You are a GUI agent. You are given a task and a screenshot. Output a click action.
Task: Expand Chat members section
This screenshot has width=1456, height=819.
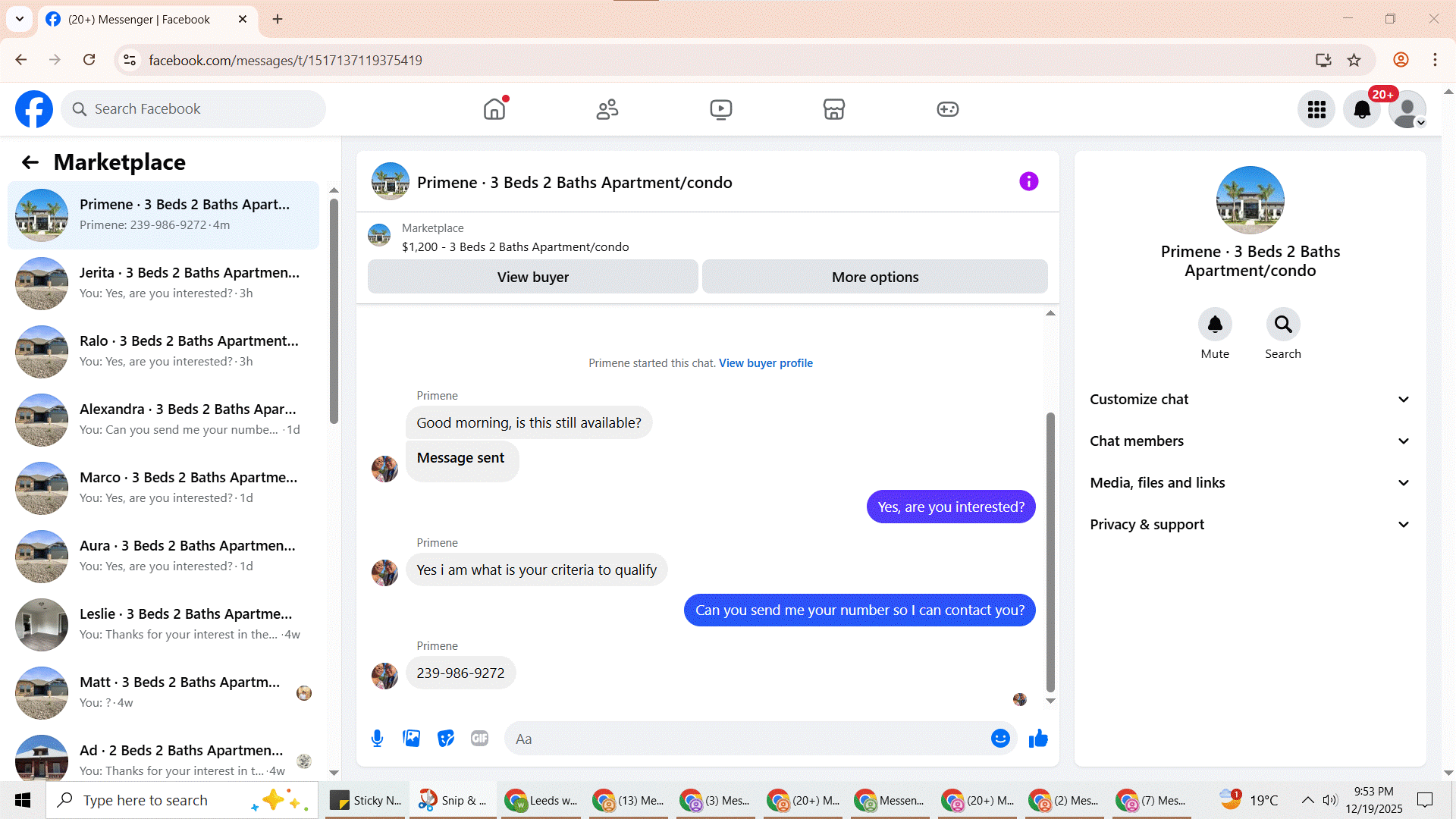click(1250, 441)
